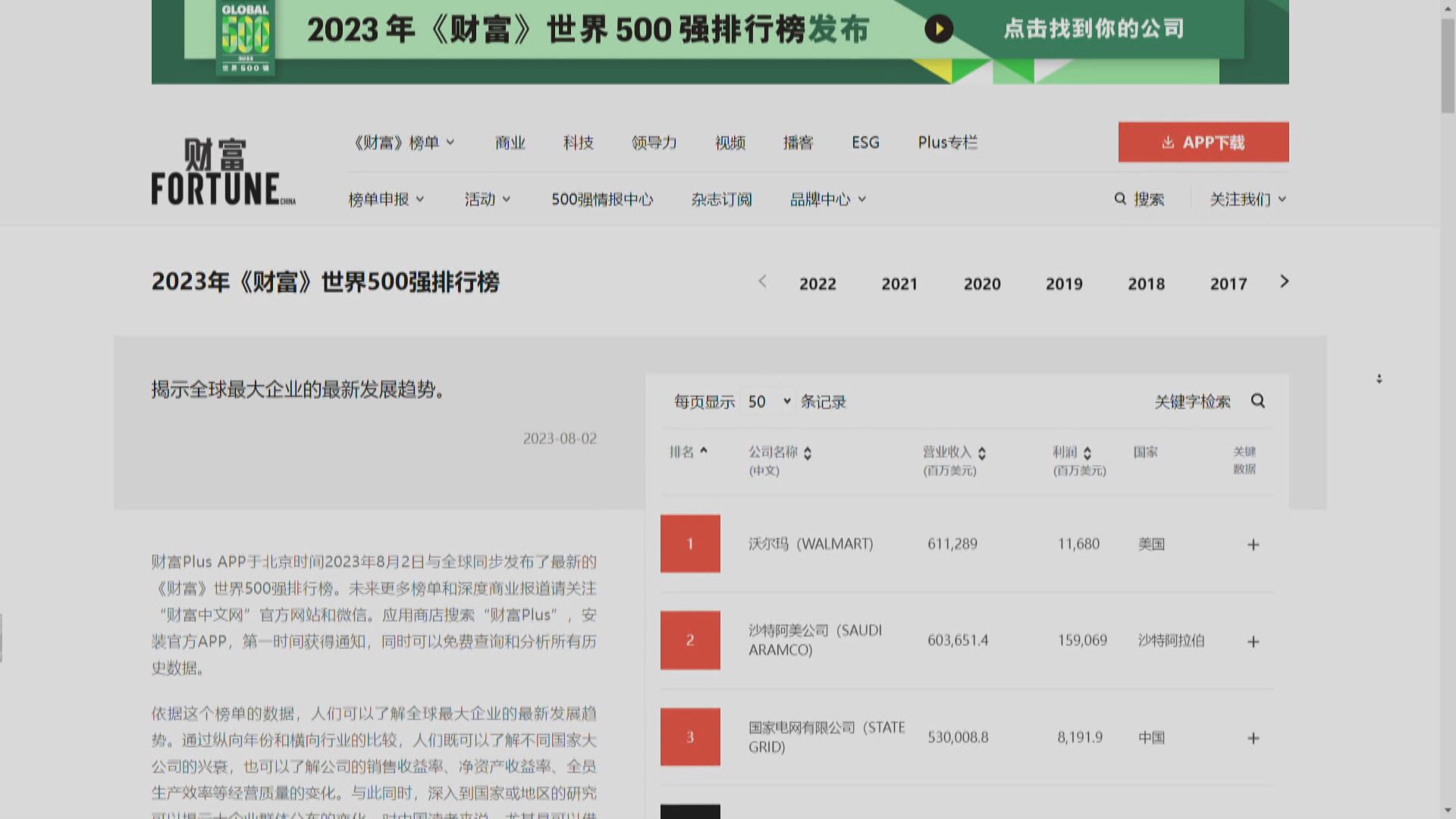Open the Plus专栏 menu item
1456x819 pixels.
(x=948, y=143)
